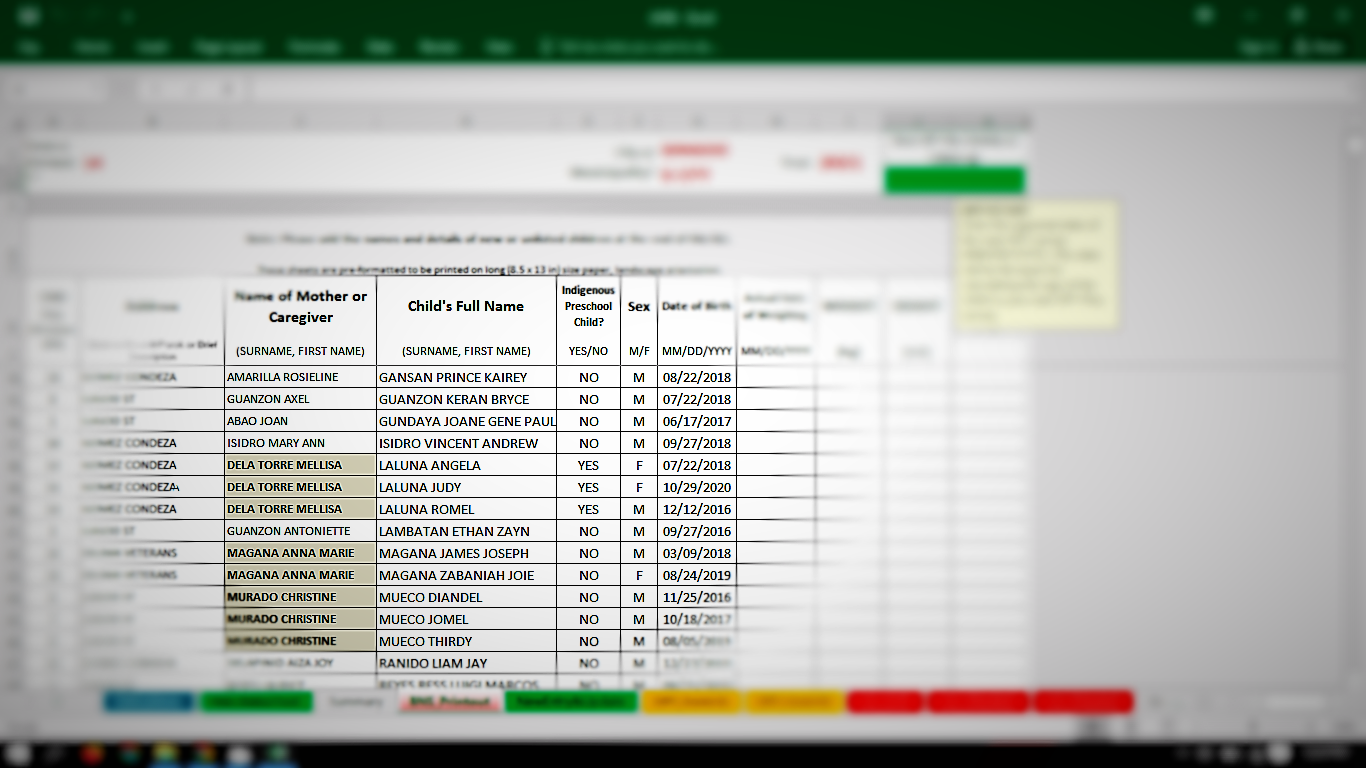Select the ISIDRO MARY ANN cell
Screen dimensions: 1366x768
301,443
